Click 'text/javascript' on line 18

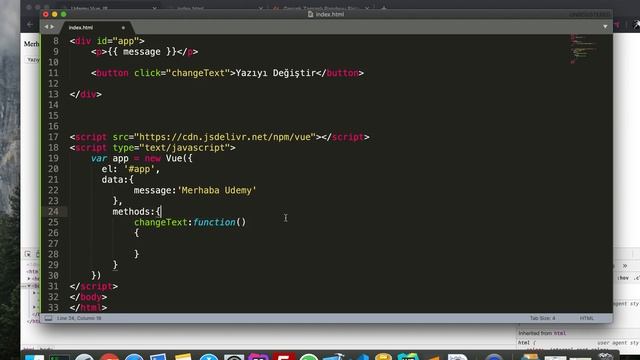point(184,148)
